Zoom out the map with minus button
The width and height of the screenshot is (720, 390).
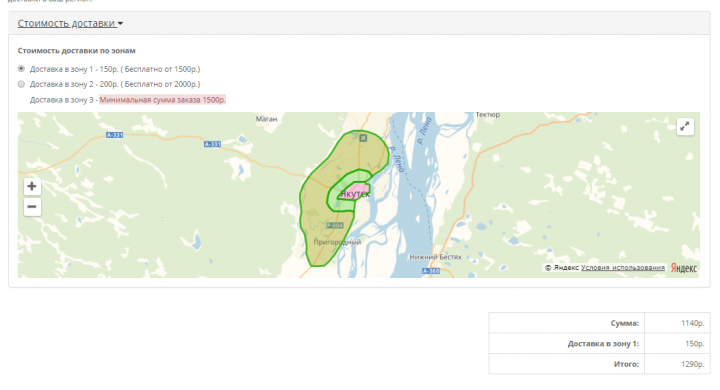pos(32,207)
